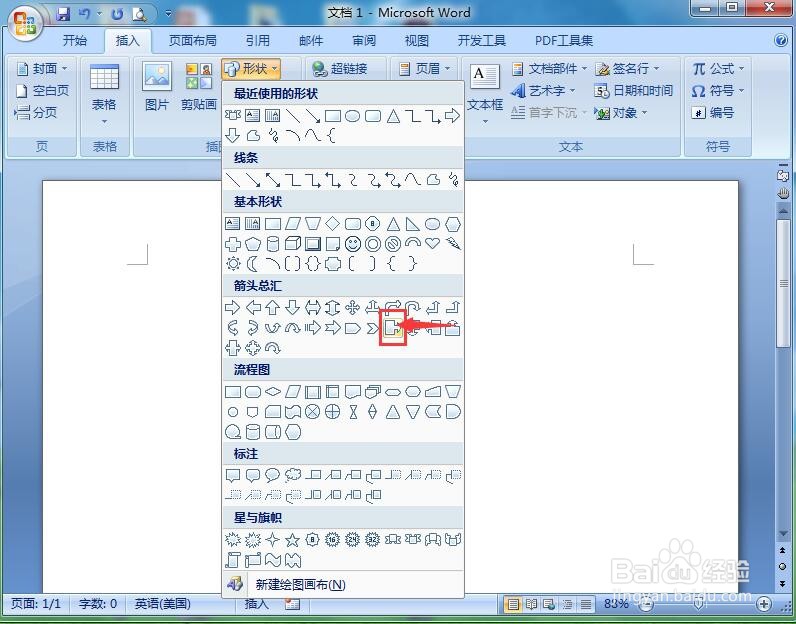
Task: Click zoom in plus button
Action: point(764,604)
